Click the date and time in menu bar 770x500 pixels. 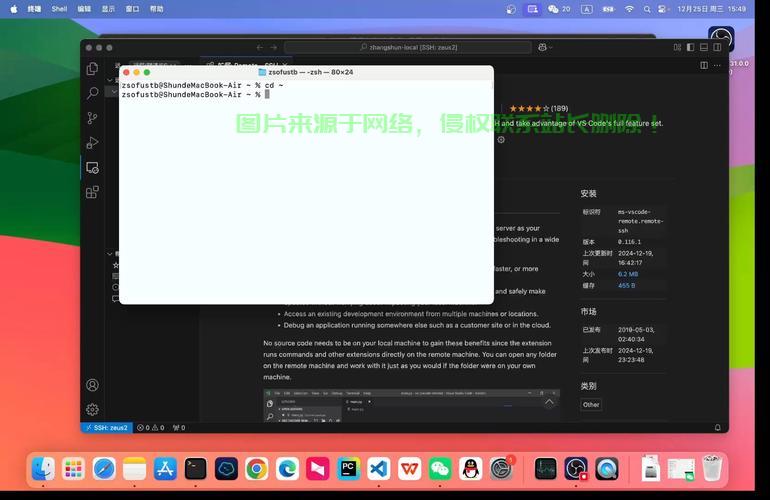712,9
